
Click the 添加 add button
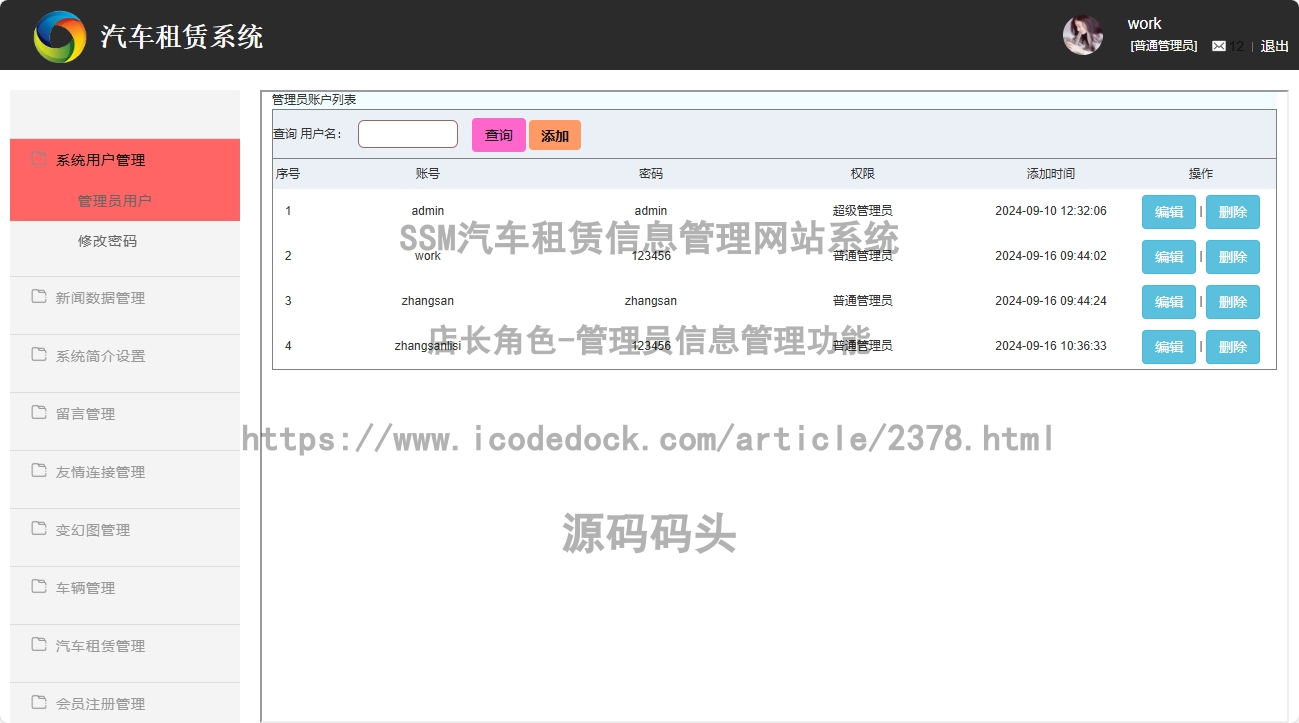pos(555,135)
